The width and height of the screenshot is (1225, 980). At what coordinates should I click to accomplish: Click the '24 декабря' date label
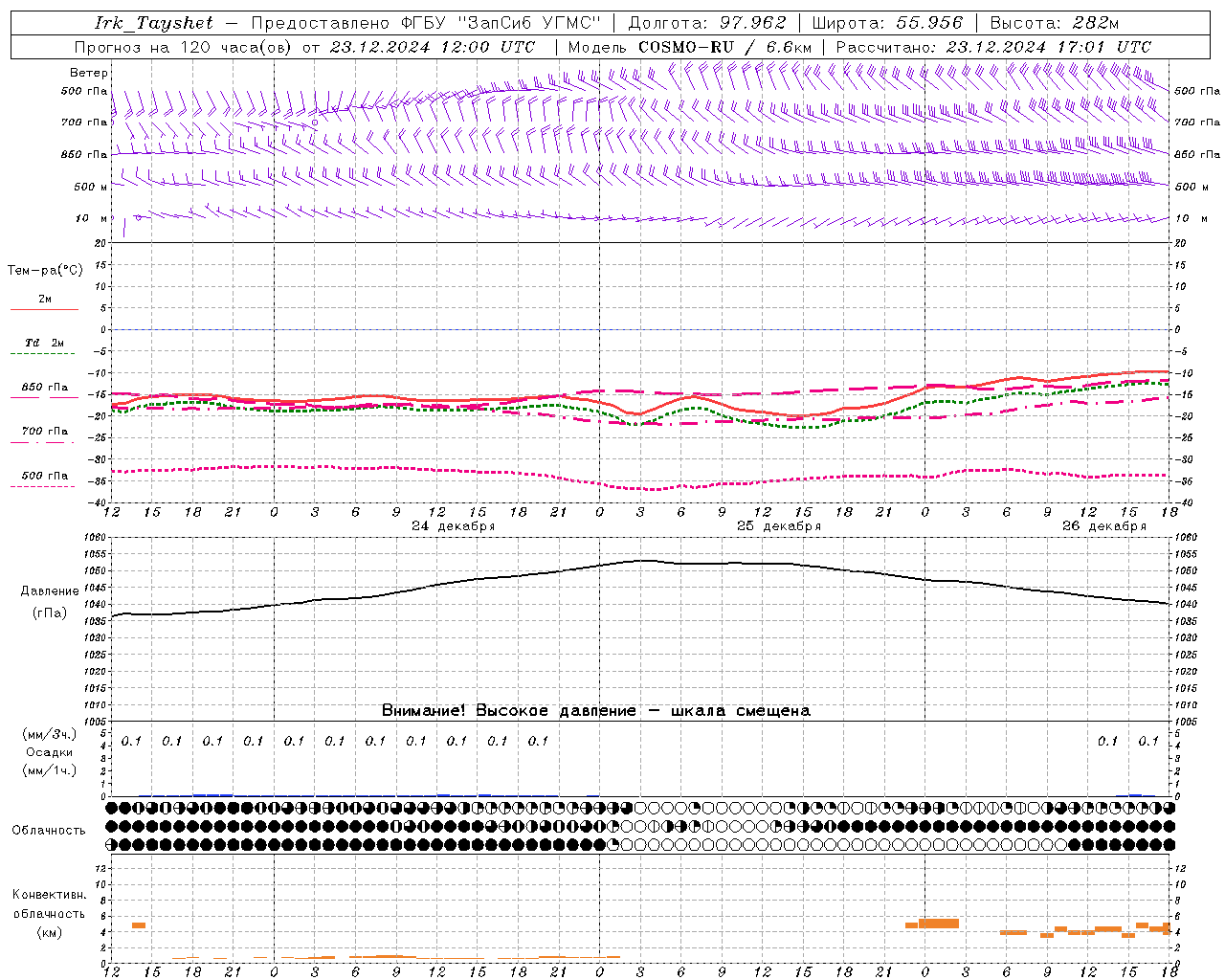[453, 526]
